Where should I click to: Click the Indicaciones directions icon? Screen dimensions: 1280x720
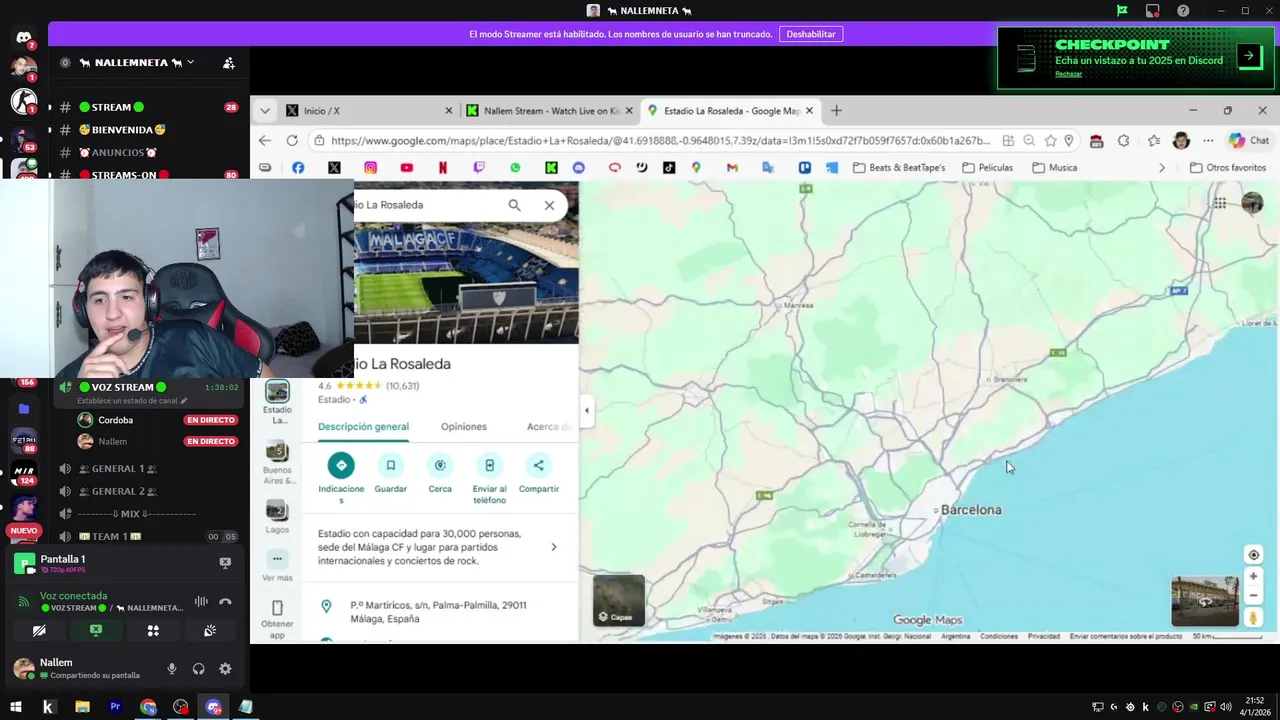click(341, 465)
